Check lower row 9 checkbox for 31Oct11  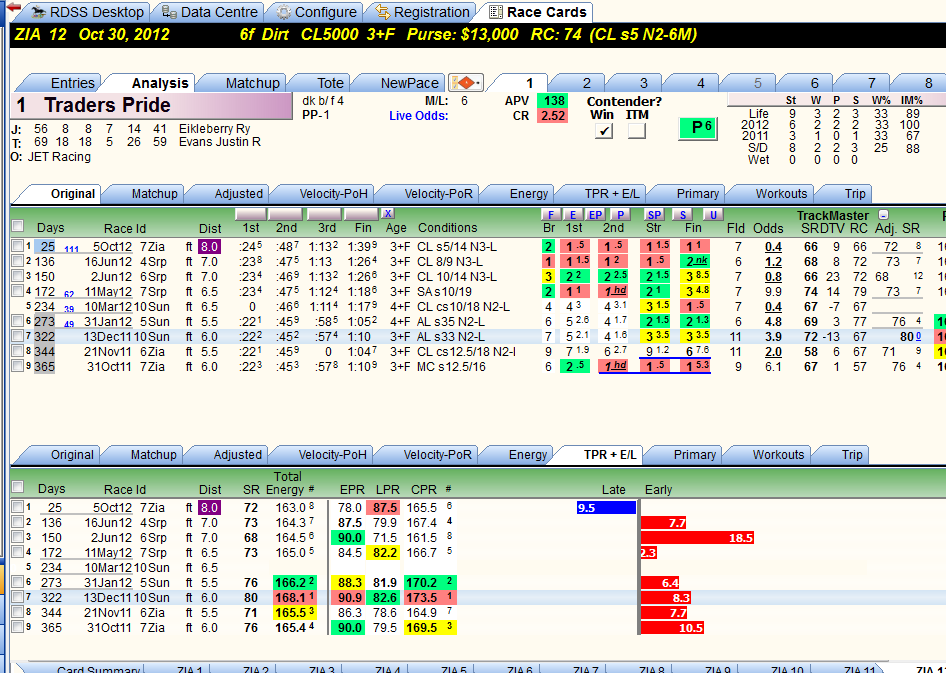point(17,627)
